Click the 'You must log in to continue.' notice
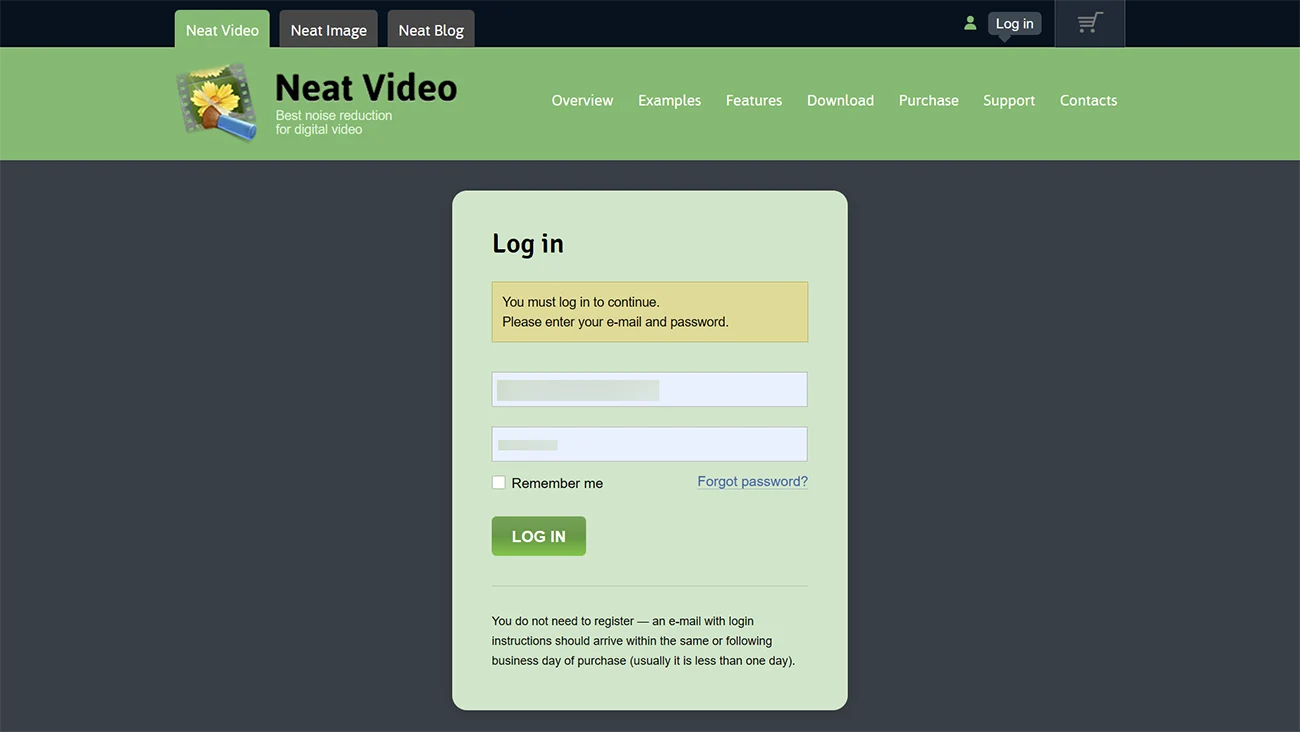This screenshot has width=1300, height=732. pyautogui.click(x=649, y=312)
